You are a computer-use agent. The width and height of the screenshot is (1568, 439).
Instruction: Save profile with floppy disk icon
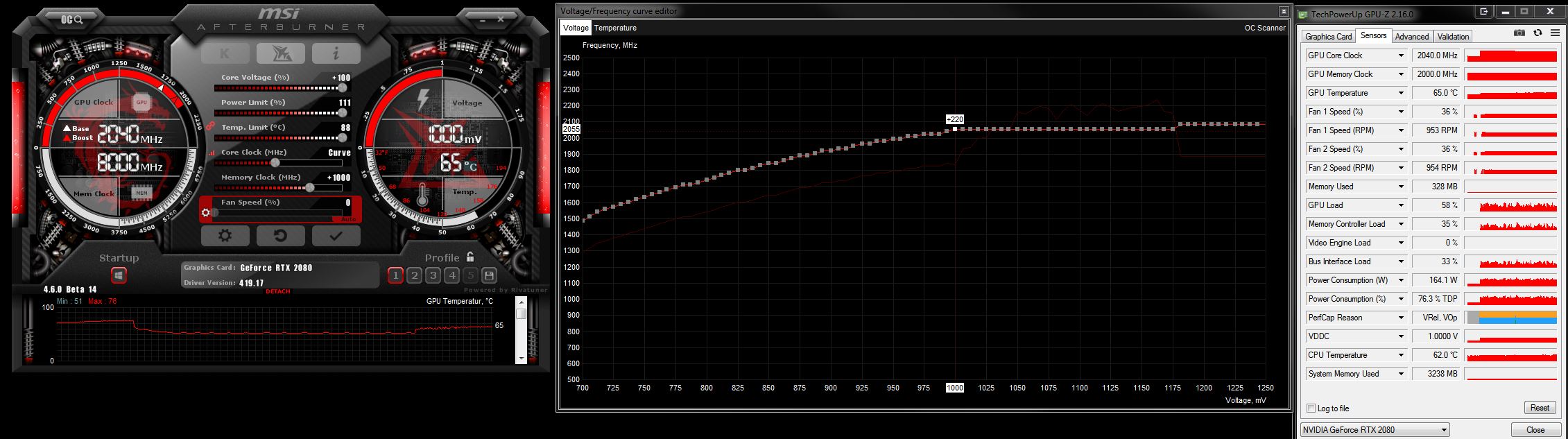pos(489,275)
